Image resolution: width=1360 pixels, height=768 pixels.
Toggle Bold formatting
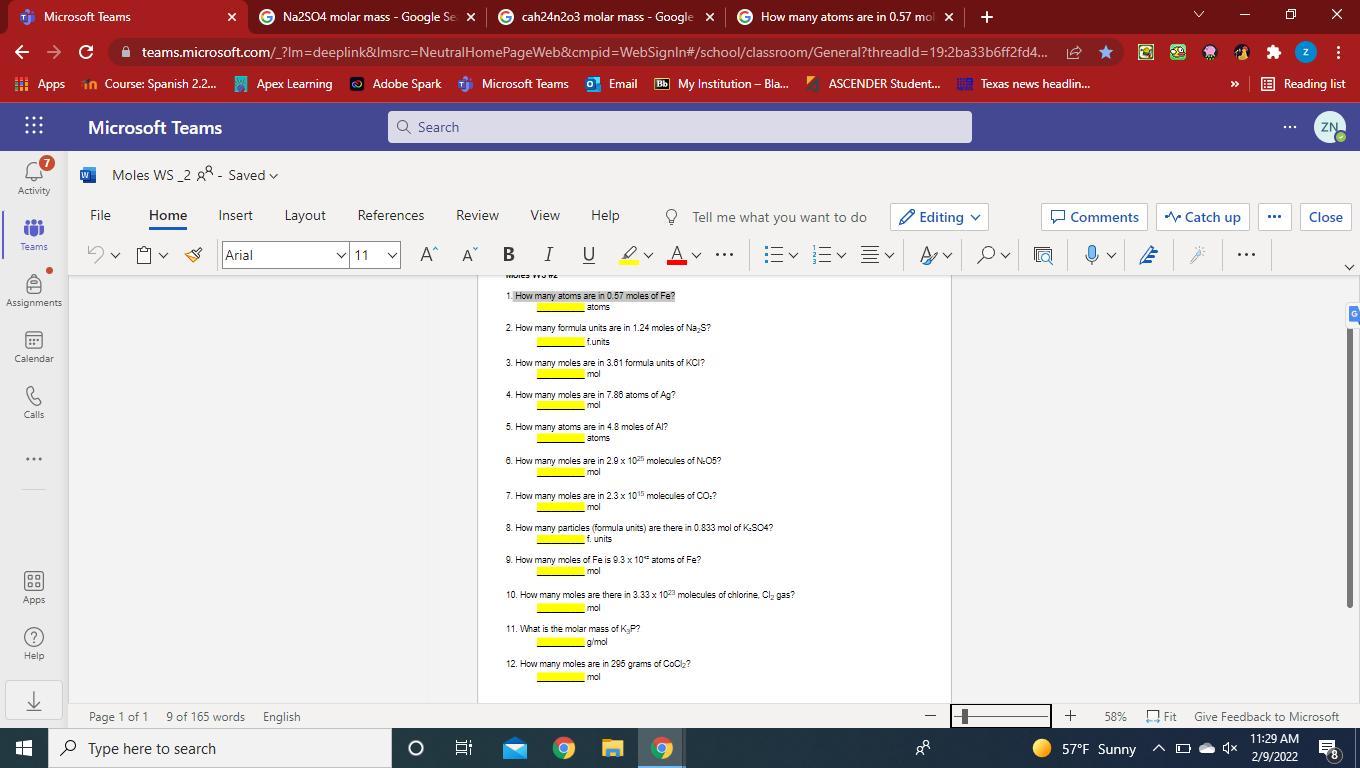coord(508,255)
